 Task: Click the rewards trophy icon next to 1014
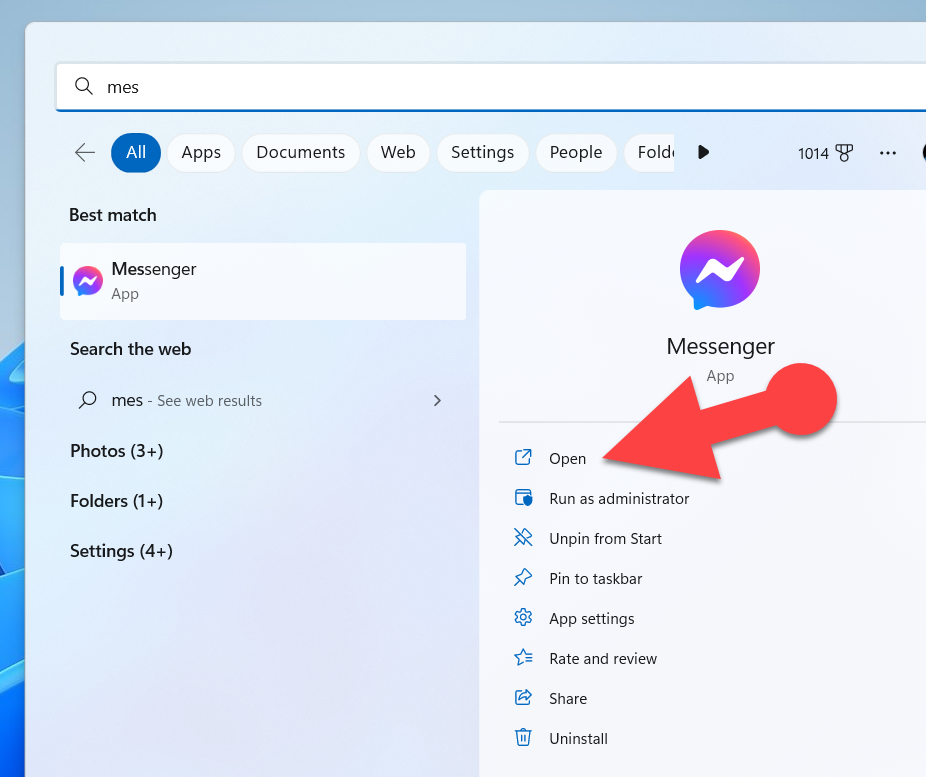click(844, 153)
